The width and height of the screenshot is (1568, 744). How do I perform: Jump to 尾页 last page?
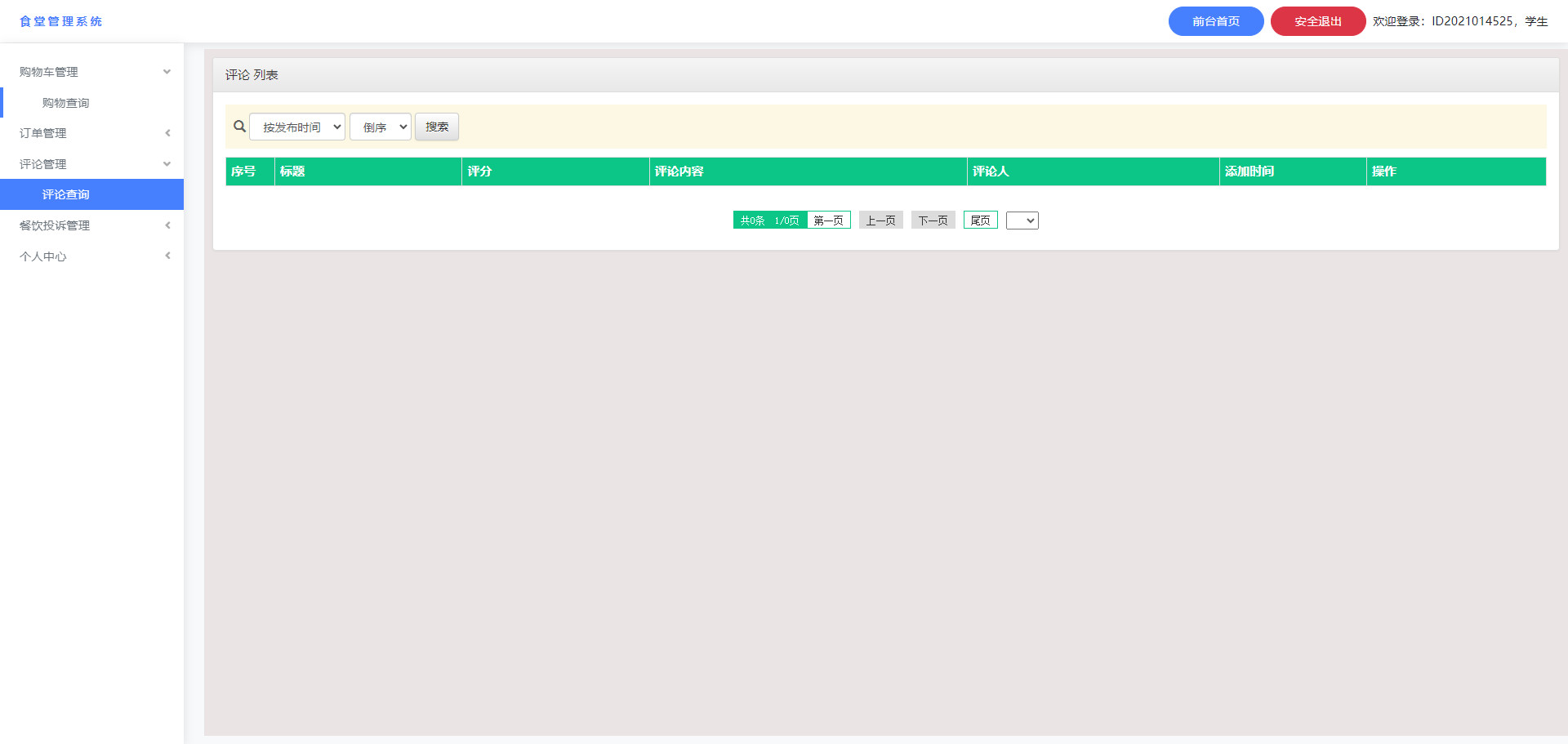coord(980,221)
